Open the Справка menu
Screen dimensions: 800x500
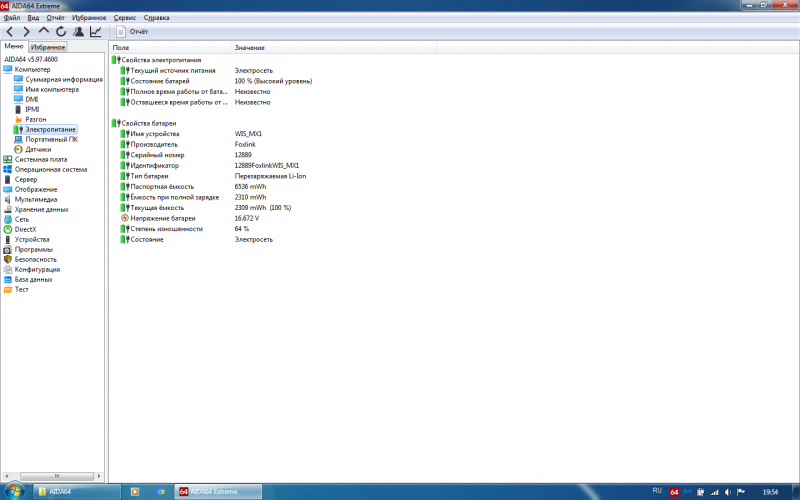(x=156, y=17)
